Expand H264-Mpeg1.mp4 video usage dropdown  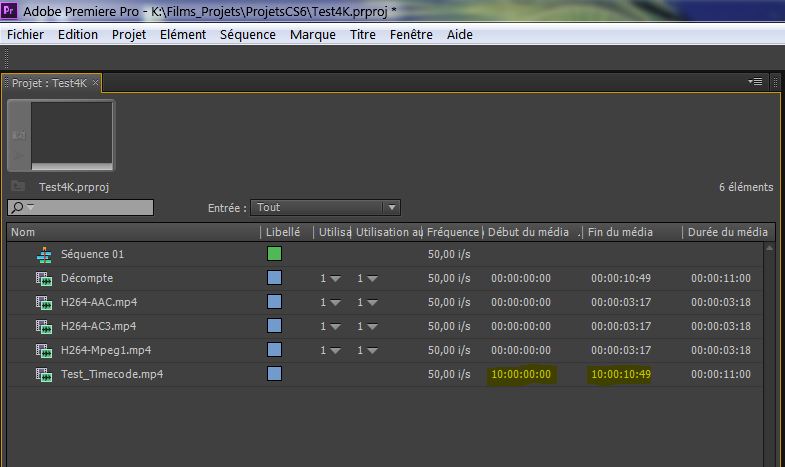335,351
